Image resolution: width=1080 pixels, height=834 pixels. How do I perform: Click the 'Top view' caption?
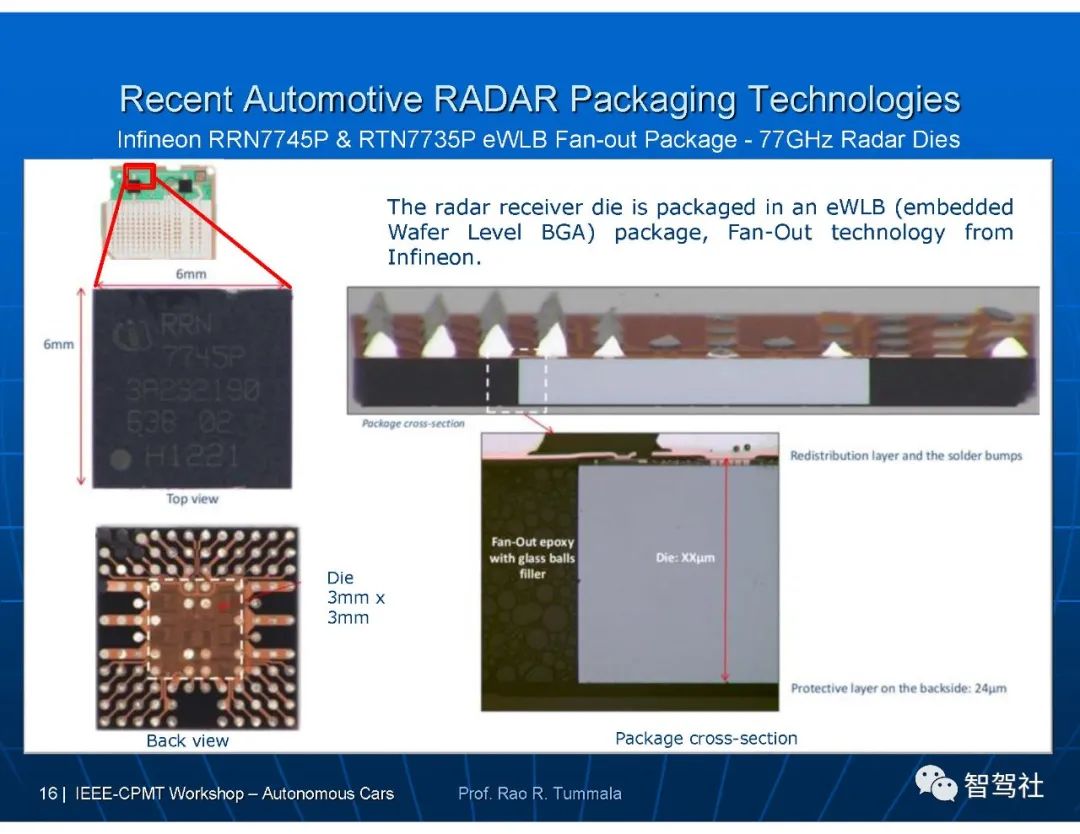pyautogui.click(x=192, y=499)
